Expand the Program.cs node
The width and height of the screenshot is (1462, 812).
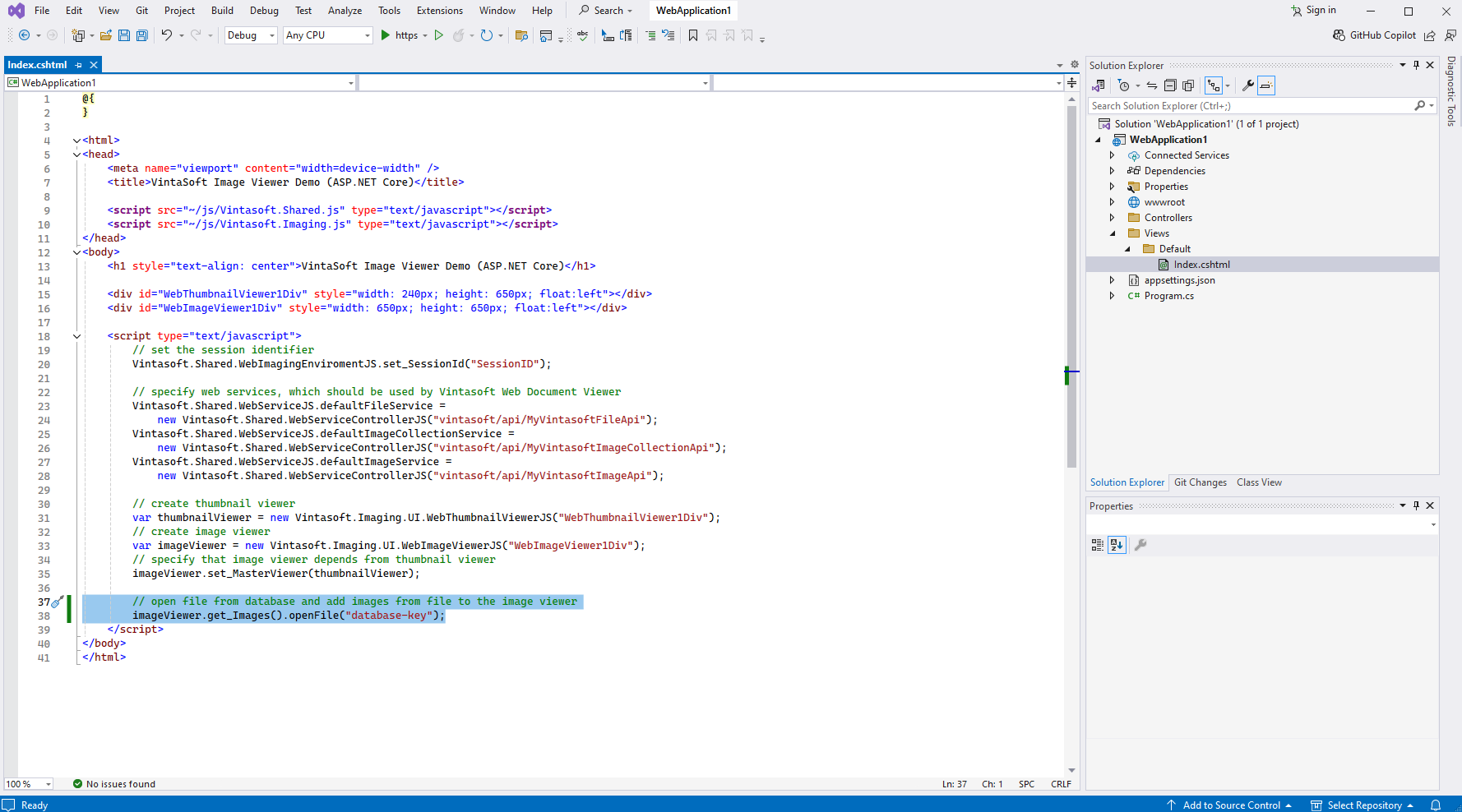(x=1112, y=296)
